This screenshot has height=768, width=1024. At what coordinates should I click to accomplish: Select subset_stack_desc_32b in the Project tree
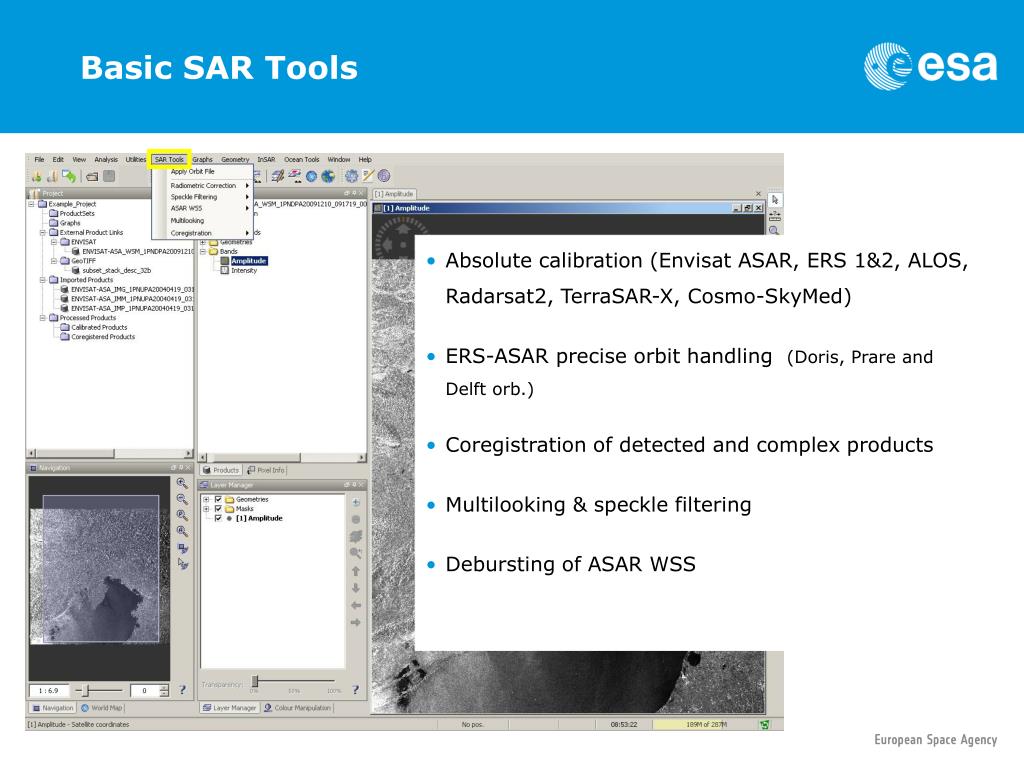coord(116,270)
